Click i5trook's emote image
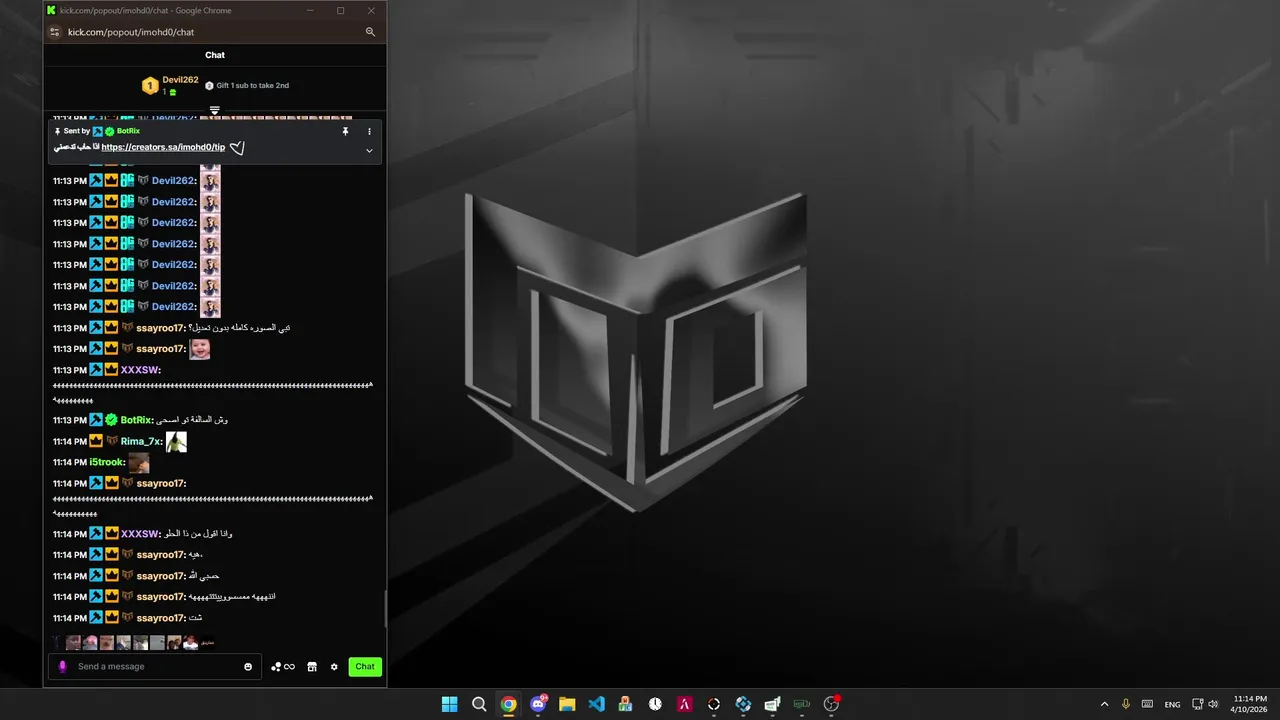This screenshot has width=1280, height=720. 138,462
